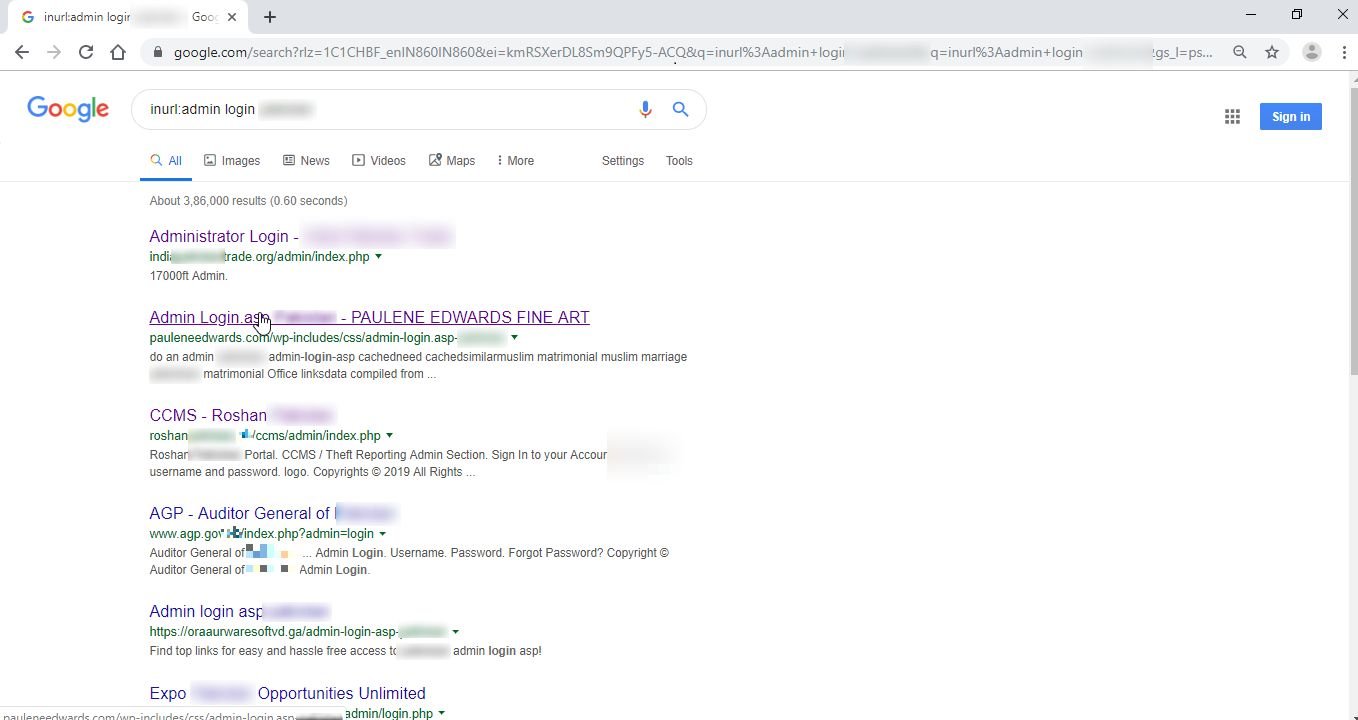The image size is (1358, 720).
Task: Submit search with the blue magnifier icon
Action: [681, 109]
